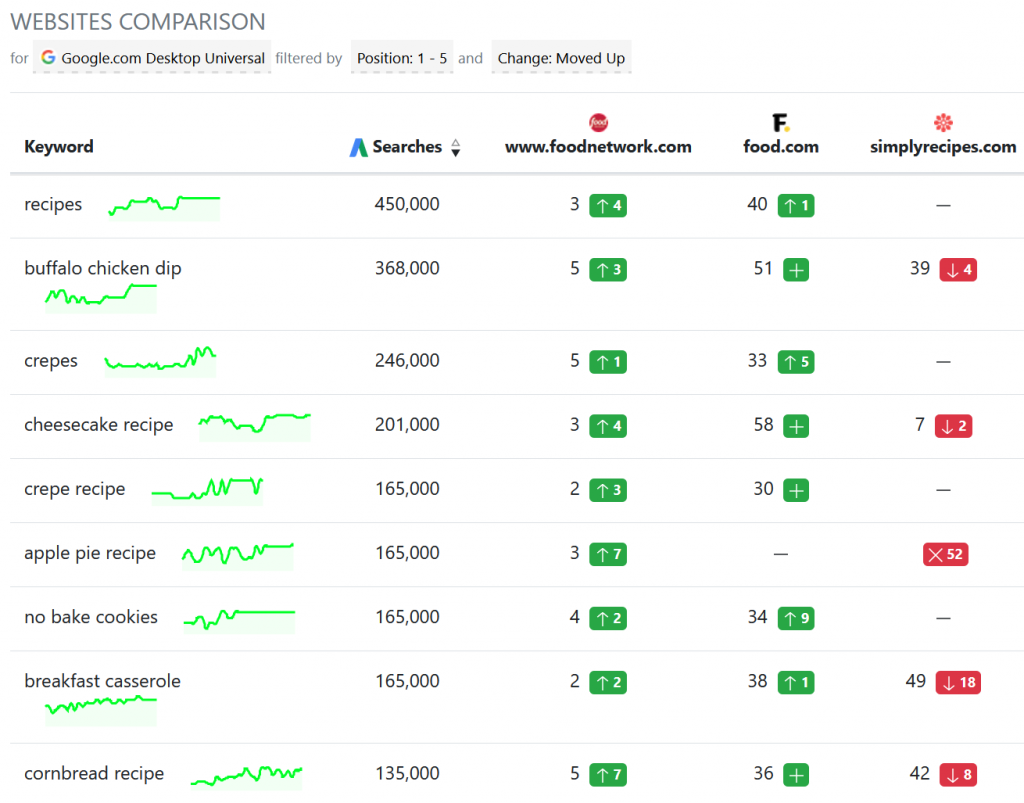Screen dimensions: 1024x803
Task: Click foodnetwork up 2 badge for breakfast casserole
Action: click(608, 683)
